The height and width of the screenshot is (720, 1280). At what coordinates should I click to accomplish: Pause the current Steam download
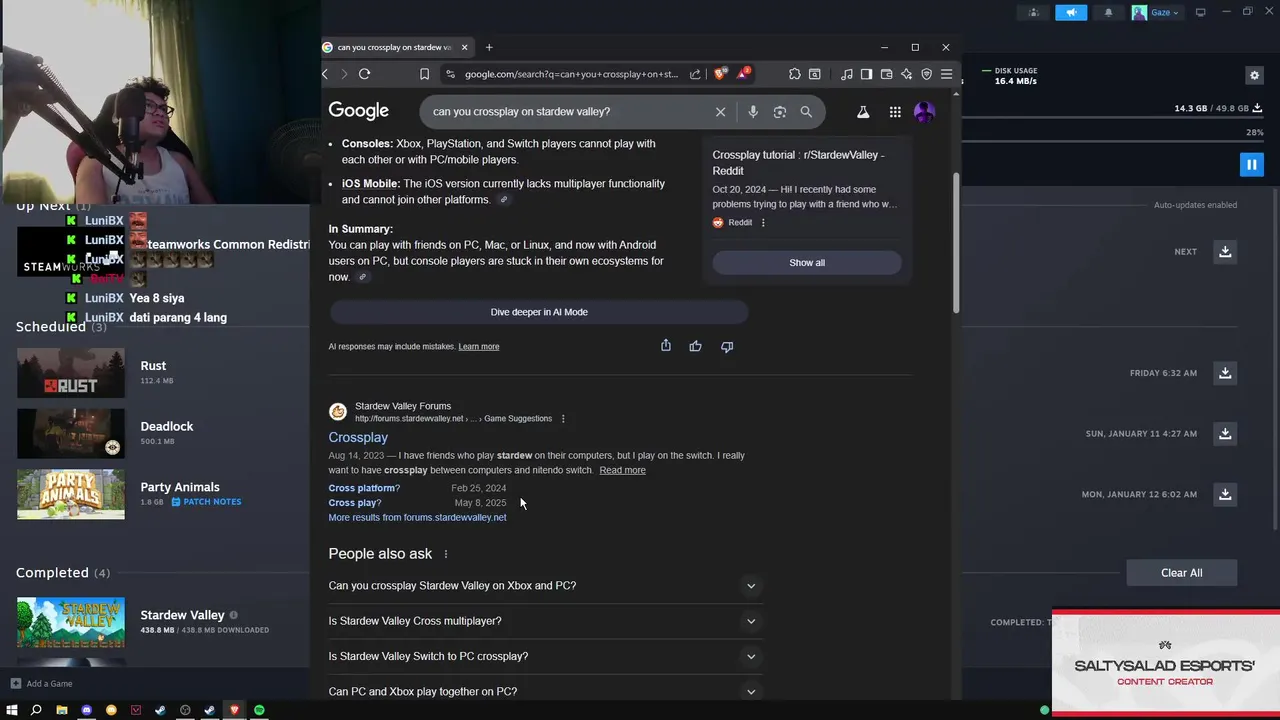(x=1251, y=164)
